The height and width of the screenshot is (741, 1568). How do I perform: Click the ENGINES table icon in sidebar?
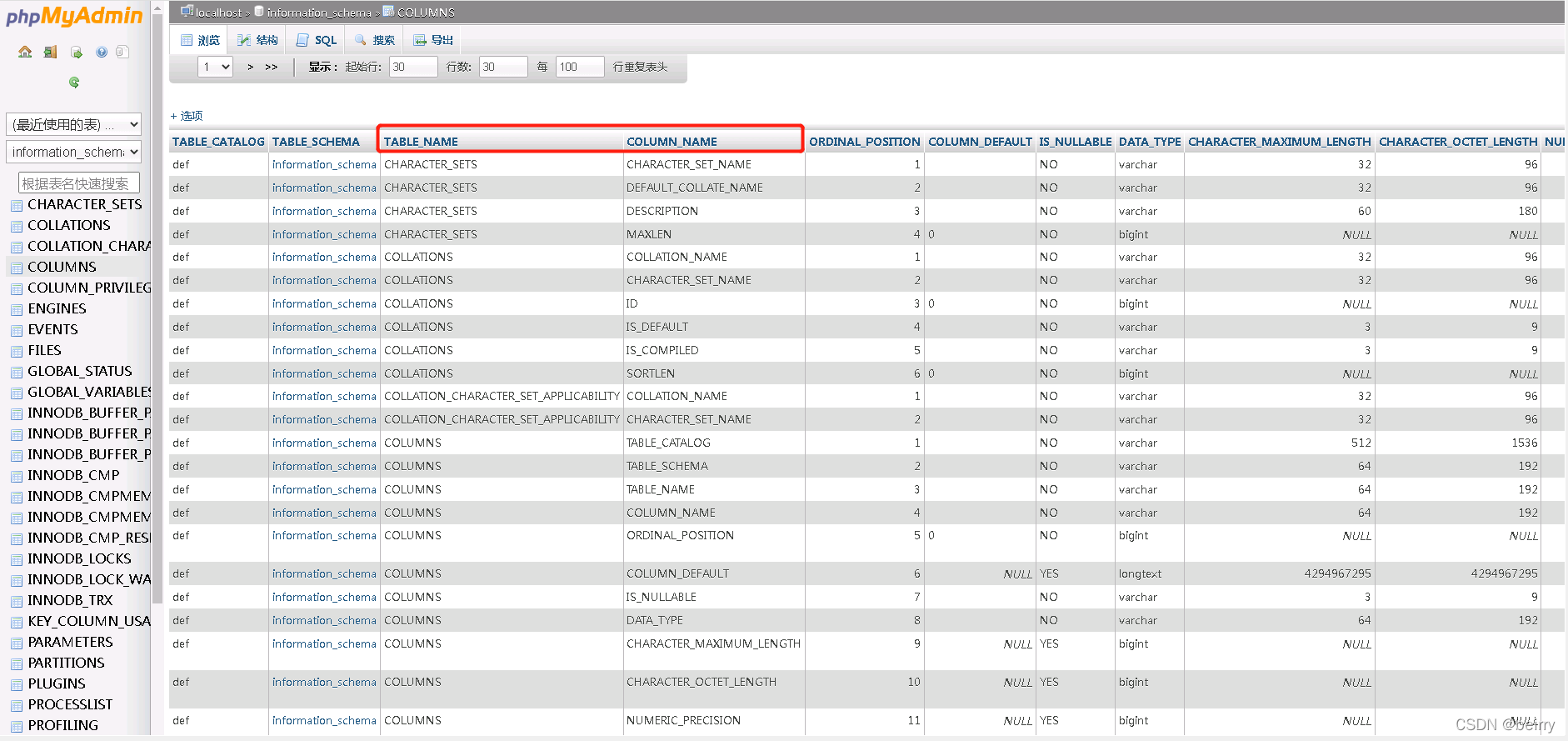[x=17, y=309]
